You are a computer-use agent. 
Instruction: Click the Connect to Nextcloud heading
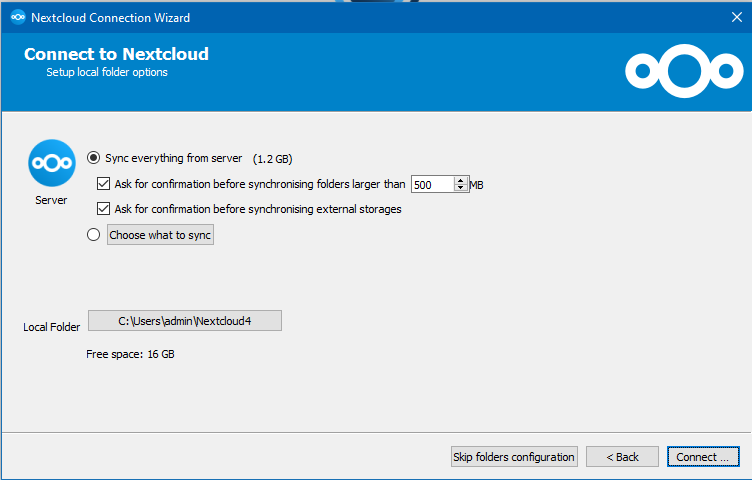pyautogui.click(x=116, y=54)
